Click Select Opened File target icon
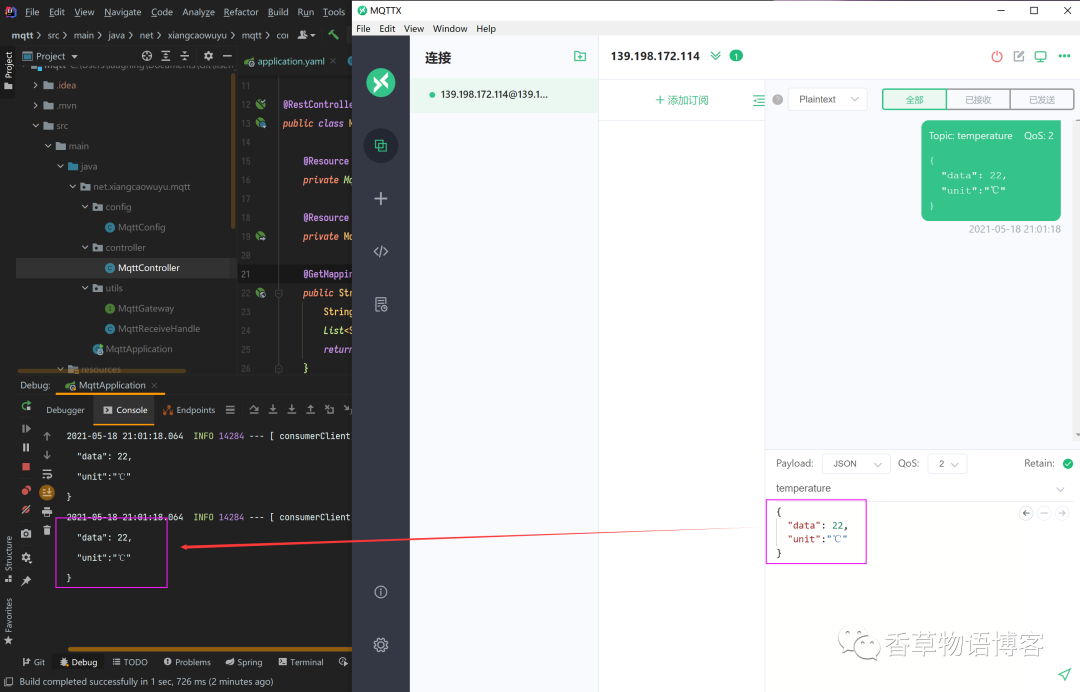This screenshot has height=692, width=1080. pyautogui.click(x=147, y=56)
